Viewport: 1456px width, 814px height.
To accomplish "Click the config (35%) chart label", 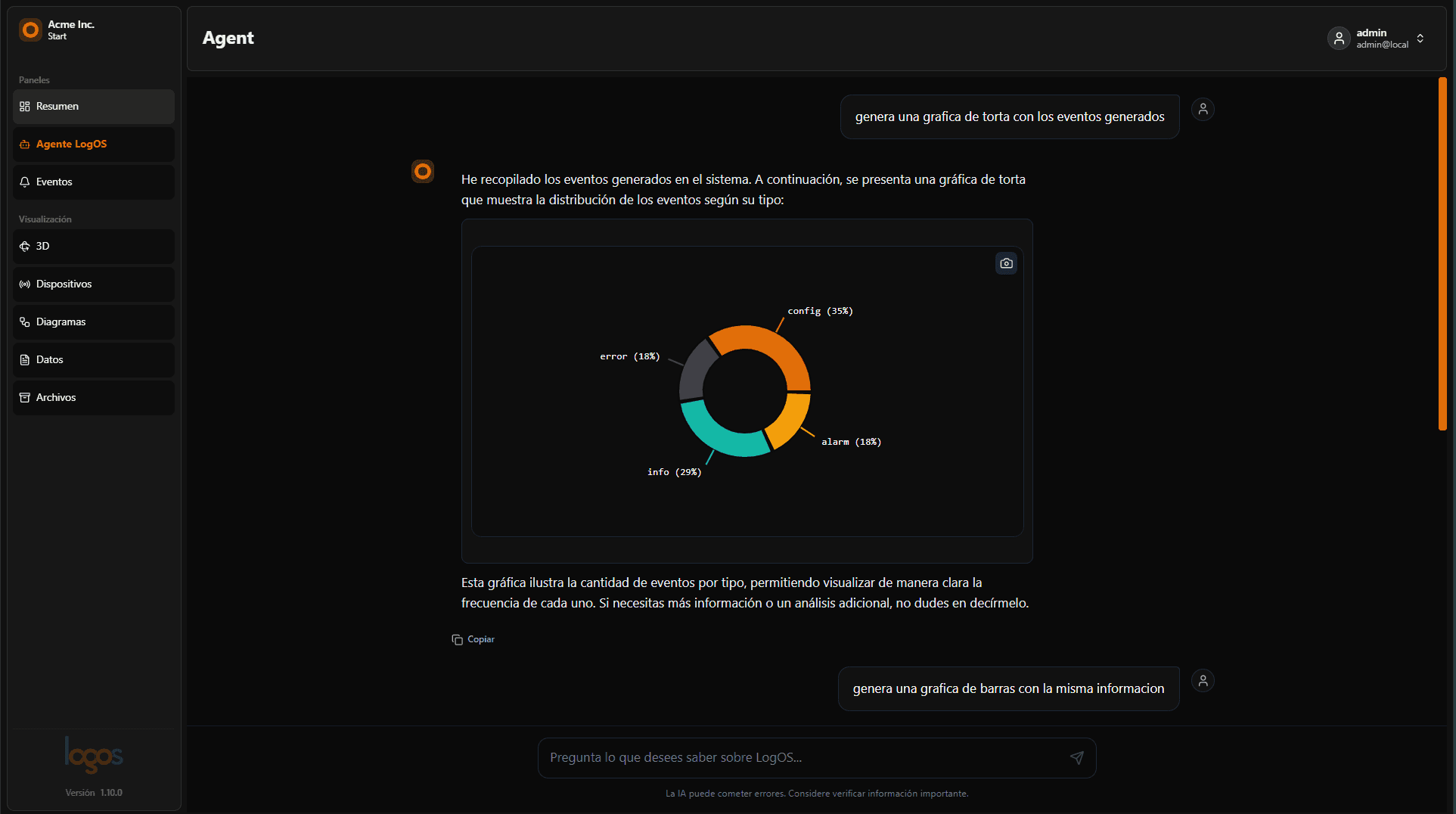I will tap(820, 311).
